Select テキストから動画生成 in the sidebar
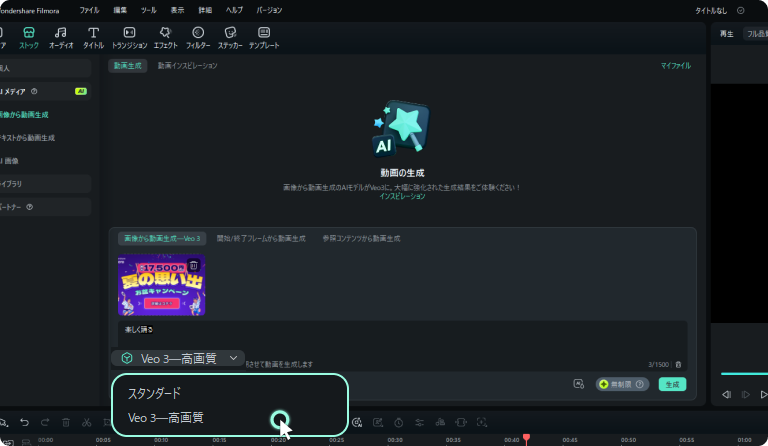 (x=27, y=138)
